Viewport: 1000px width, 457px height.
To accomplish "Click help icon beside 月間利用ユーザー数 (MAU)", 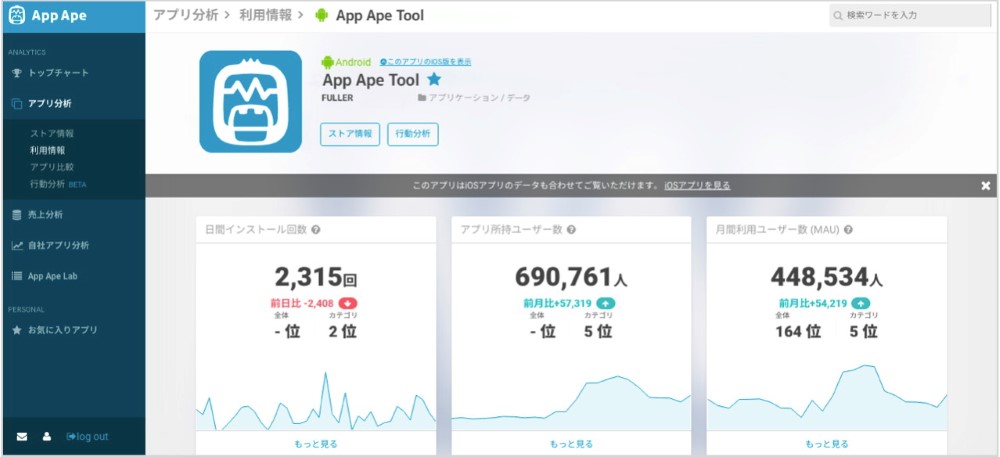I will click(848, 229).
